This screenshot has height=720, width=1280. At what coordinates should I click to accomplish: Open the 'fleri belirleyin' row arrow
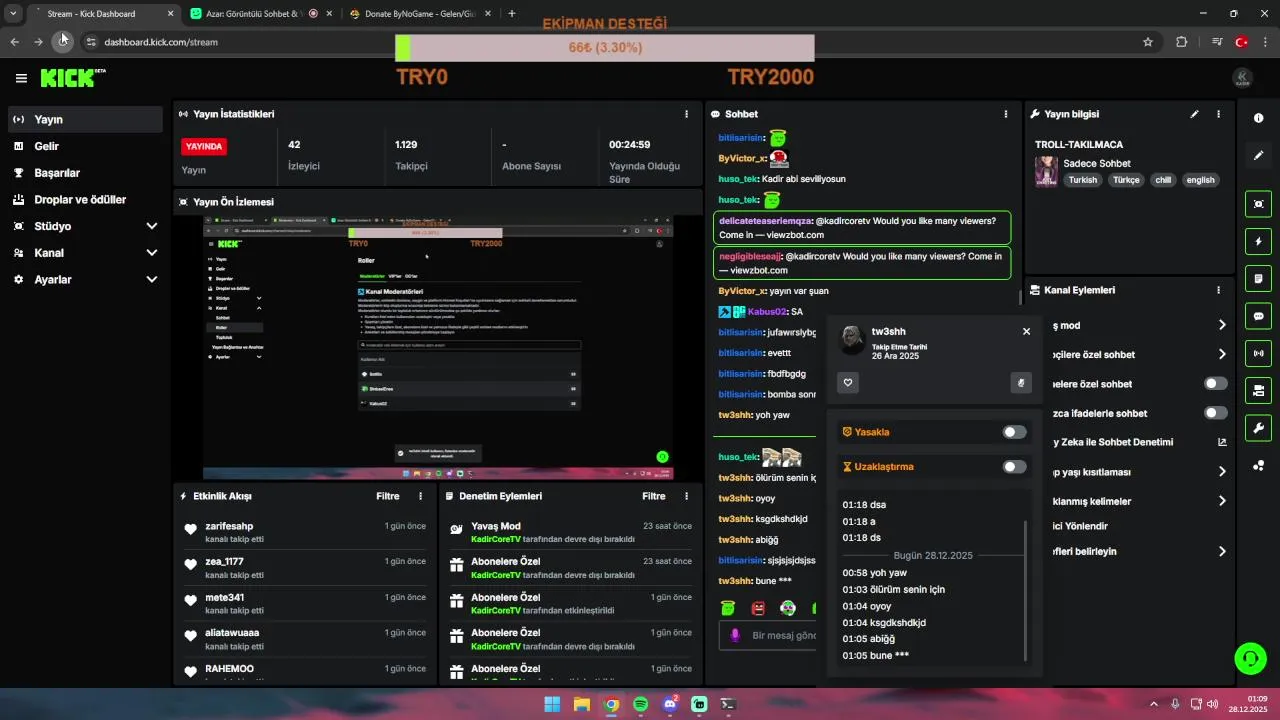click(x=1222, y=551)
